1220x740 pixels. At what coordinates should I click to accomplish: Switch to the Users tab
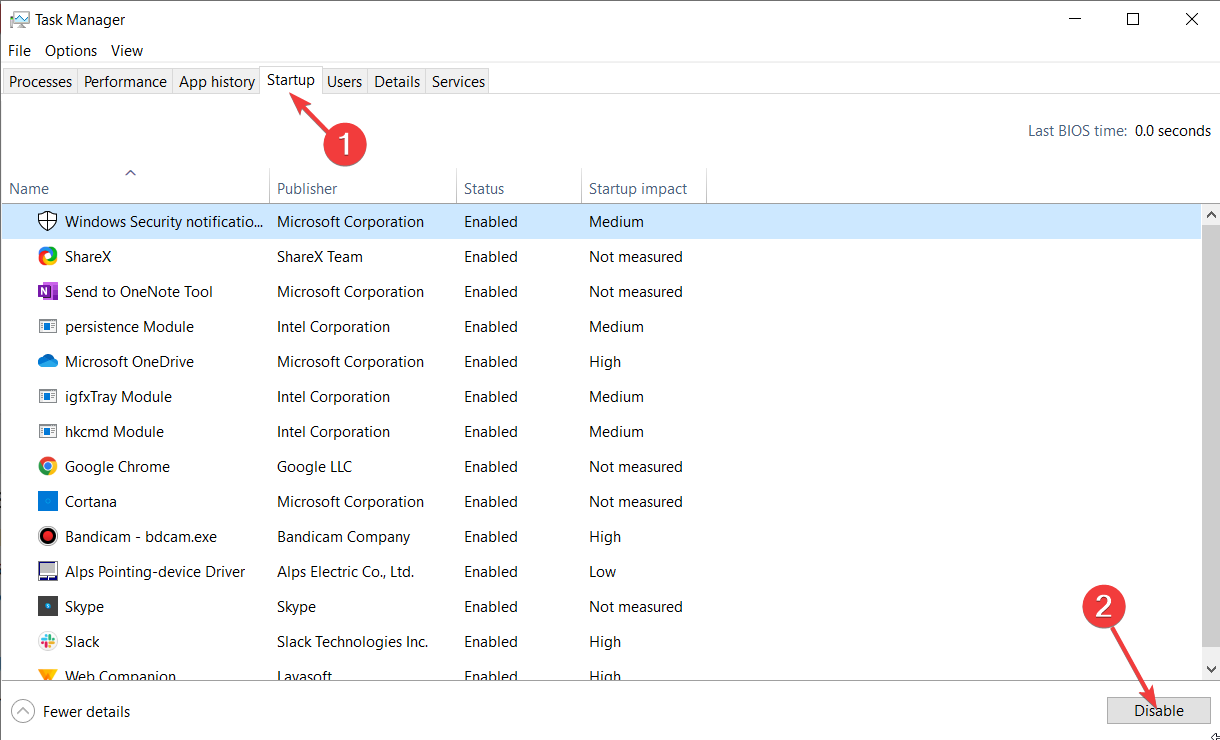(345, 82)
